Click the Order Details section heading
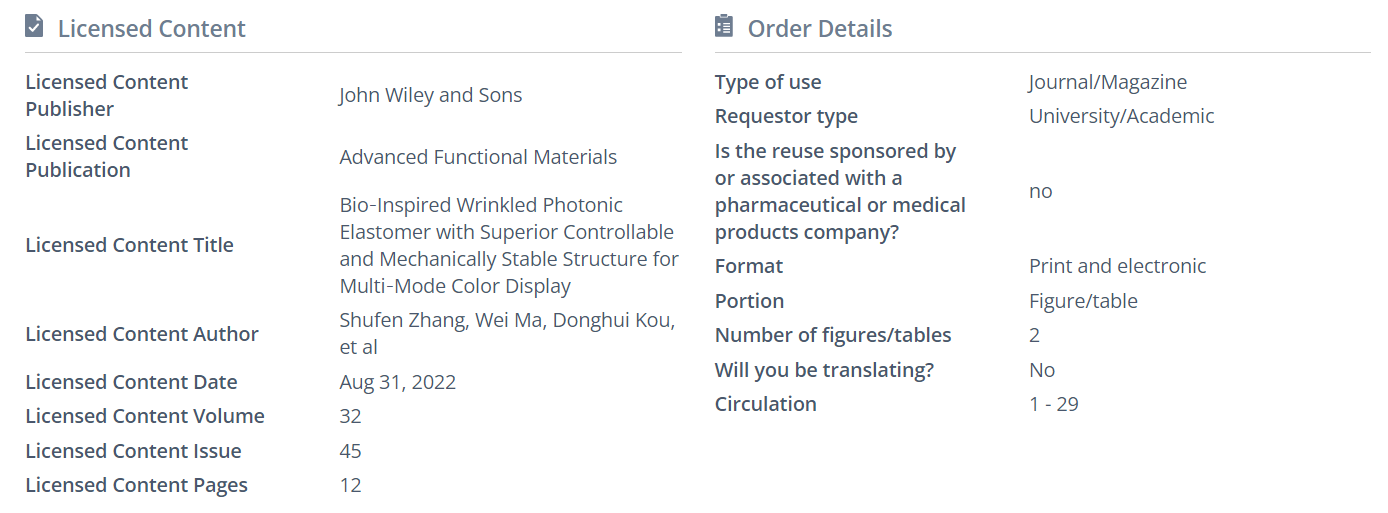 point(820,29)
